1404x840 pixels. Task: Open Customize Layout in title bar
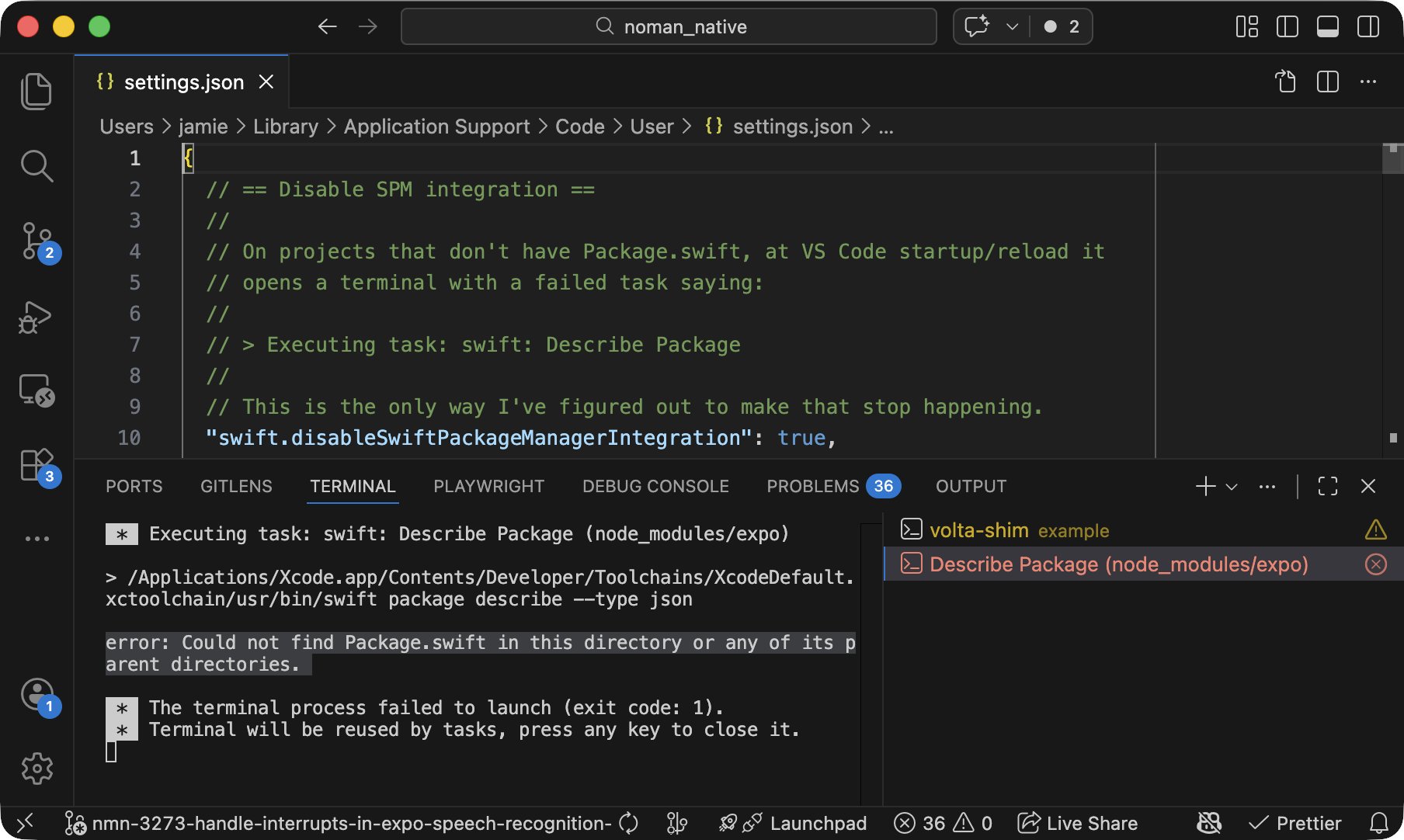coord(1247,26)
